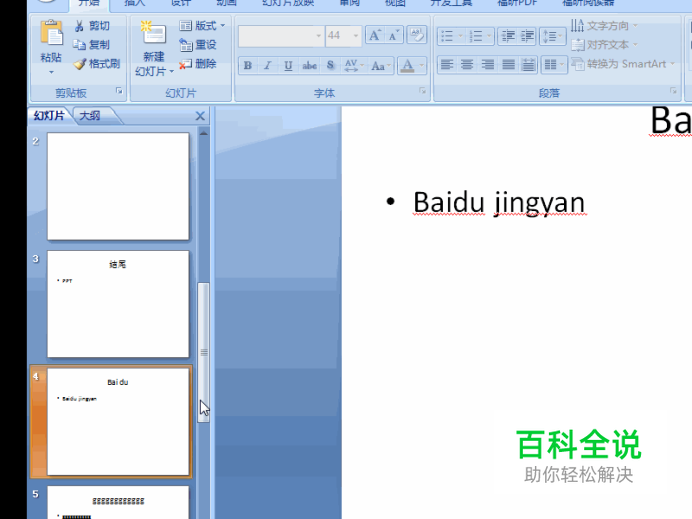Screen dimensions: 692x519
Task: Increase list indent level
Action: pyautogui.click(x=527, y=36)
